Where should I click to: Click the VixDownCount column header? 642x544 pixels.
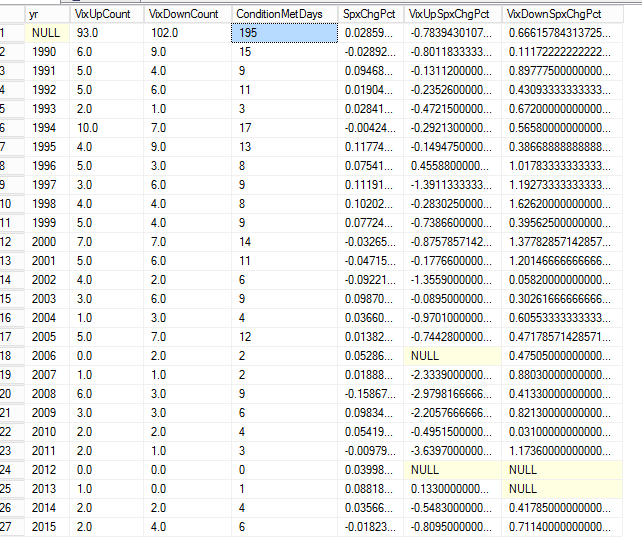point(186,15)
